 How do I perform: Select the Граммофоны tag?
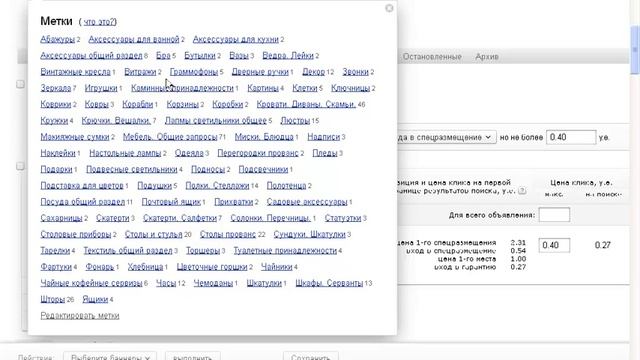coord(194,72)
